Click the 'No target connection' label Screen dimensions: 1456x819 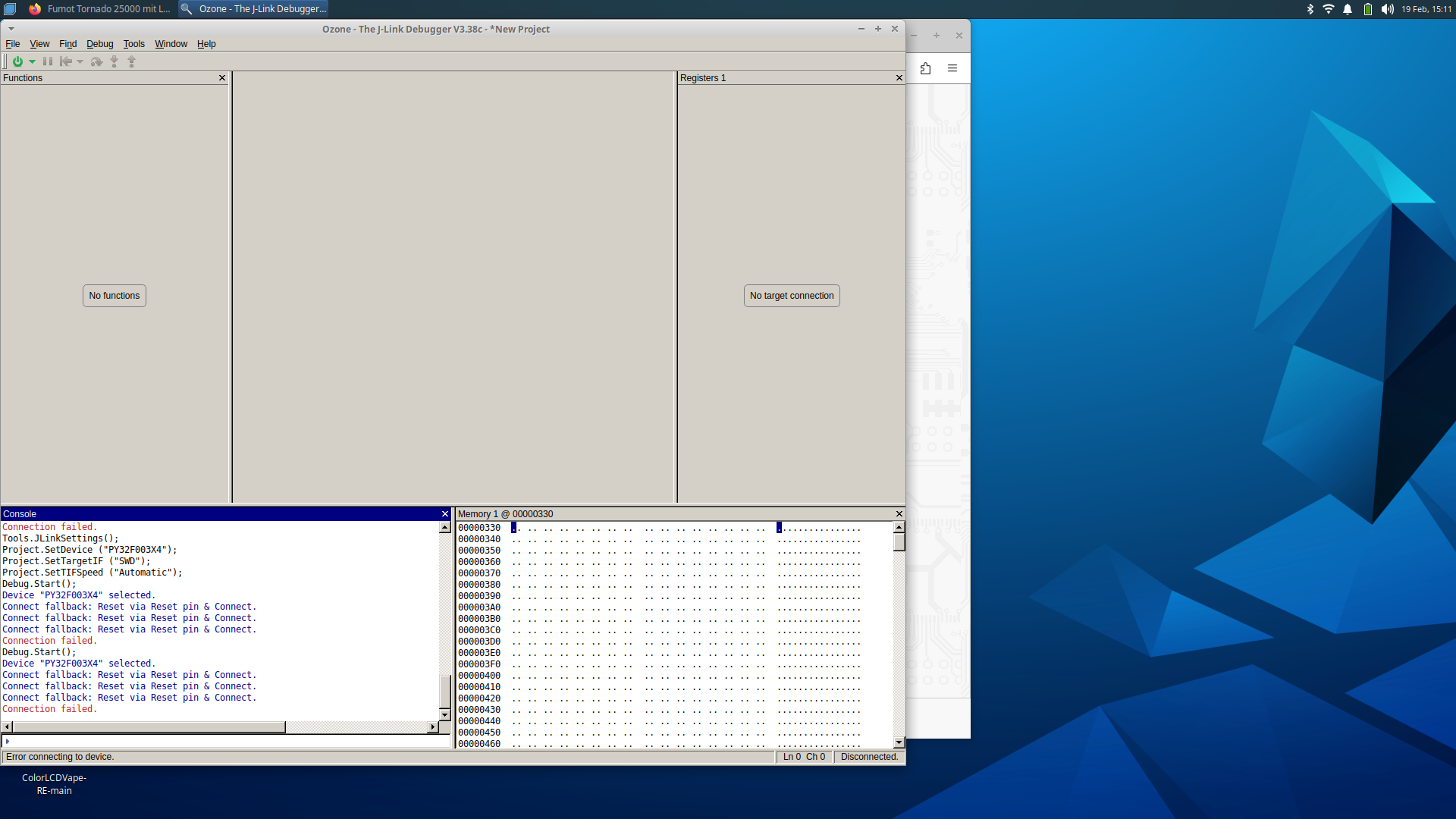[792, 296]
